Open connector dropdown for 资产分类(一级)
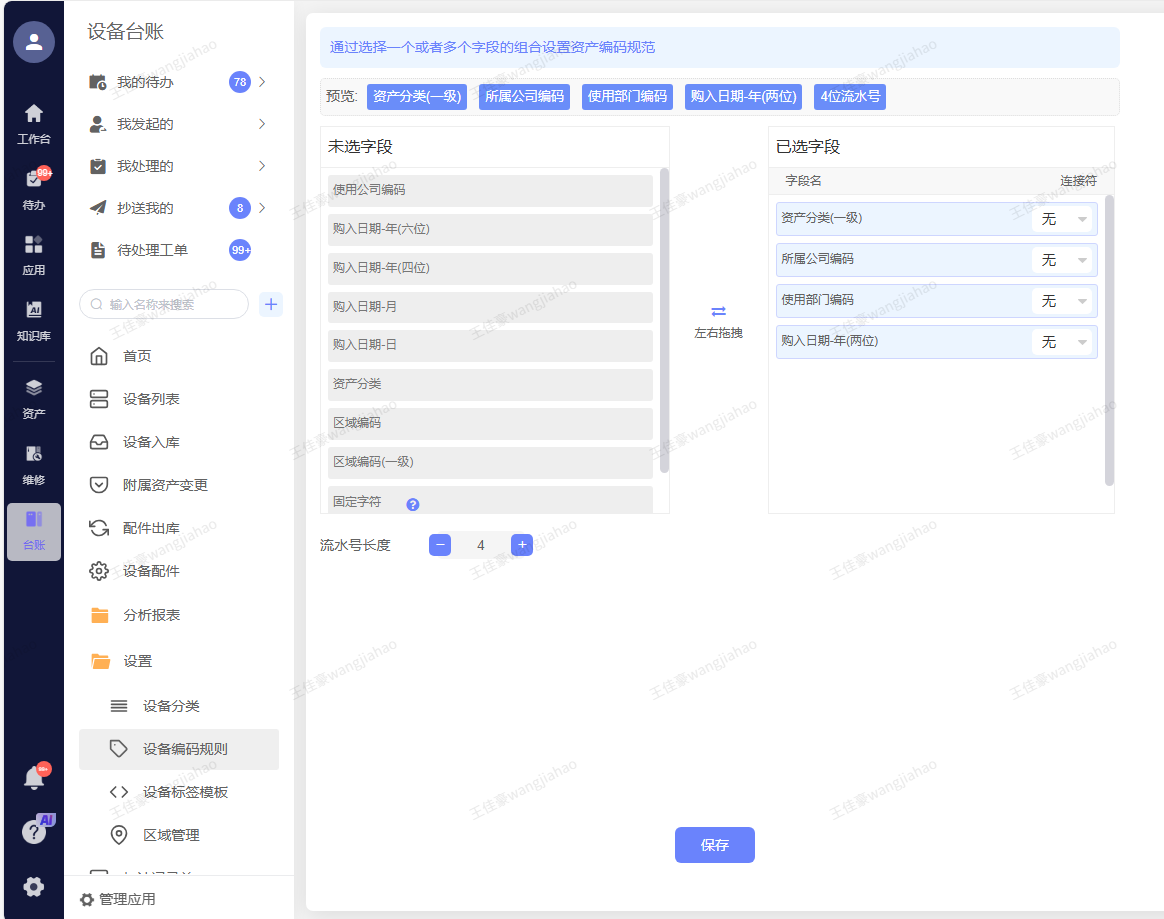 tap(1062, 219)
